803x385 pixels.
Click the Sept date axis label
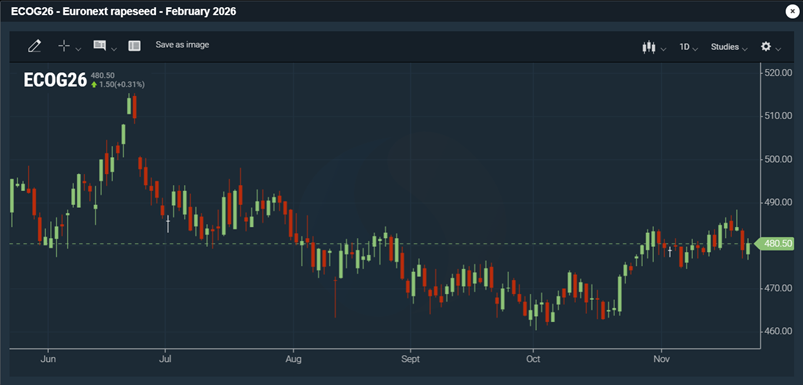tap(411, 359)
